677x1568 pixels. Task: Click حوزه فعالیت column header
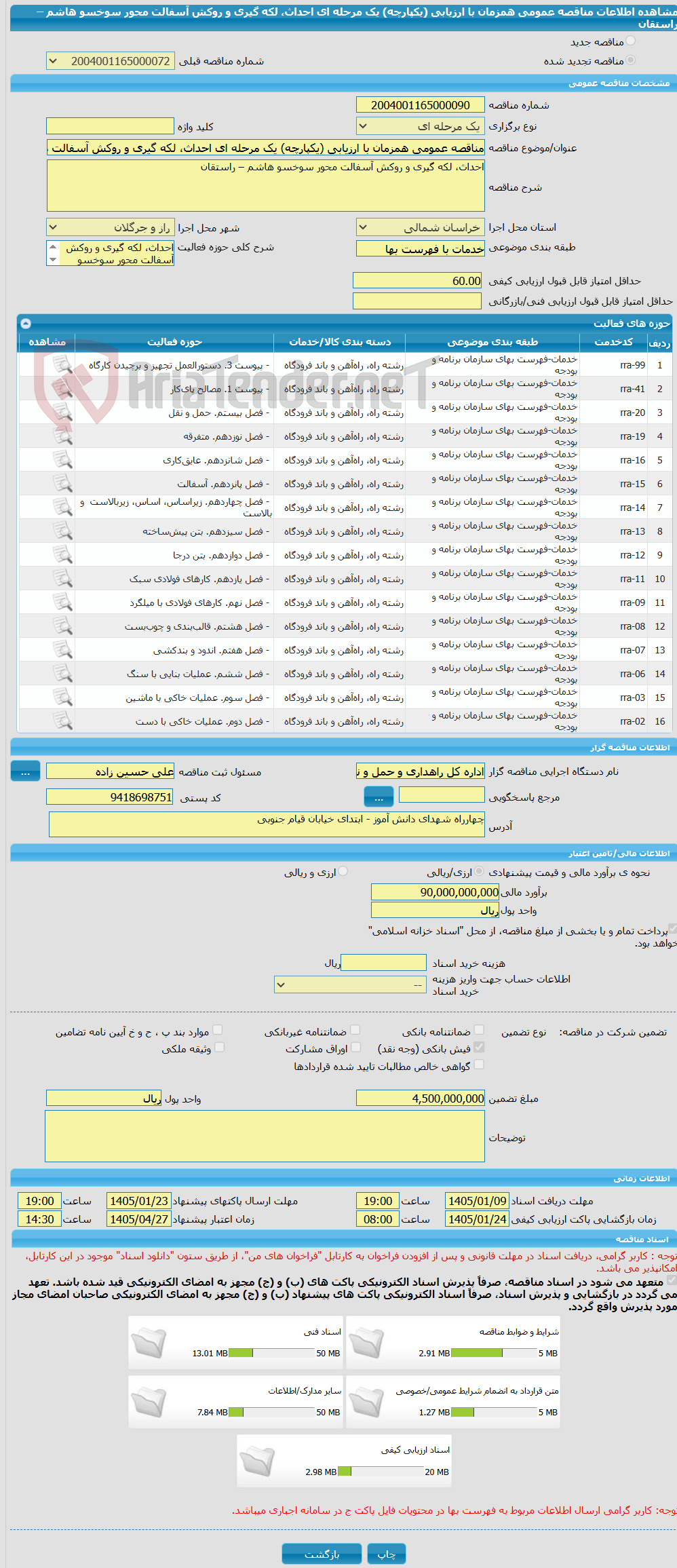click(x=174, y=342)
